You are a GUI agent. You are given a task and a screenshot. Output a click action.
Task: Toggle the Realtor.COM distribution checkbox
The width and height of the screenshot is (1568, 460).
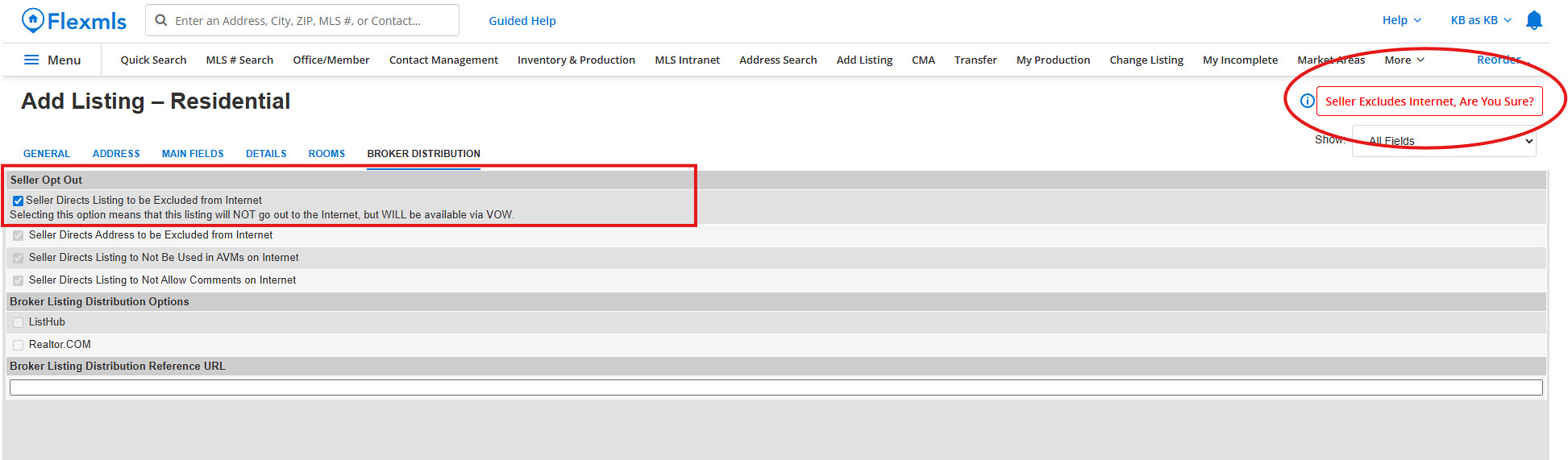click(x=18, y=345)
